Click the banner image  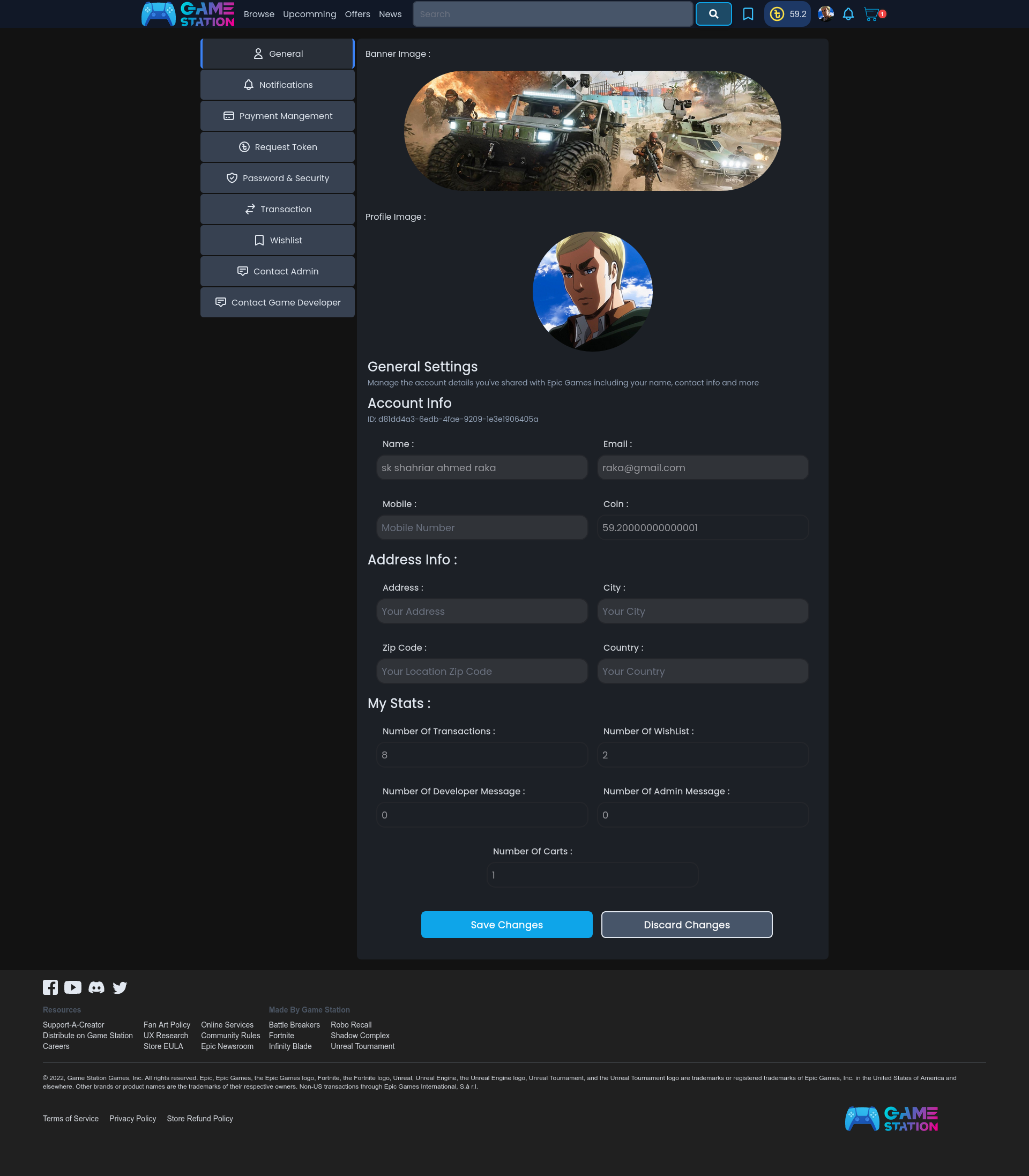pos(592,131)
